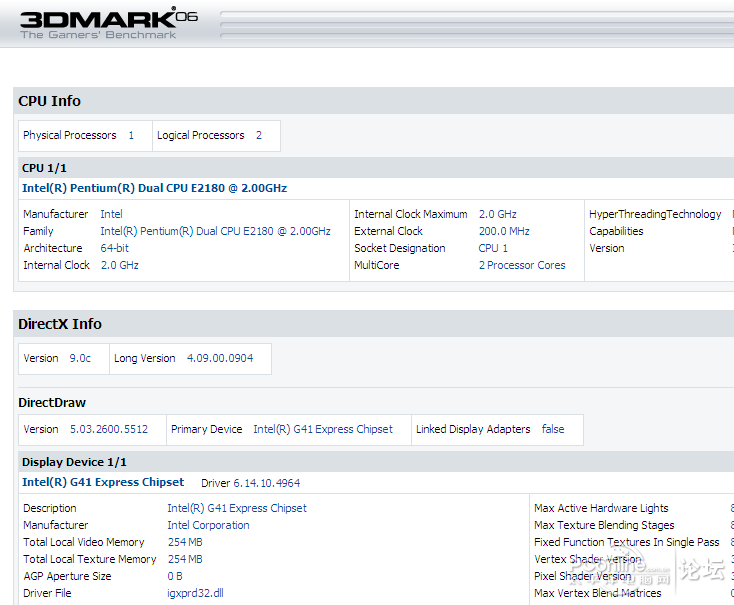Click the CPU 'Version' label beside Socket Designation
734x605 pixels.
(x=607, y=248)
